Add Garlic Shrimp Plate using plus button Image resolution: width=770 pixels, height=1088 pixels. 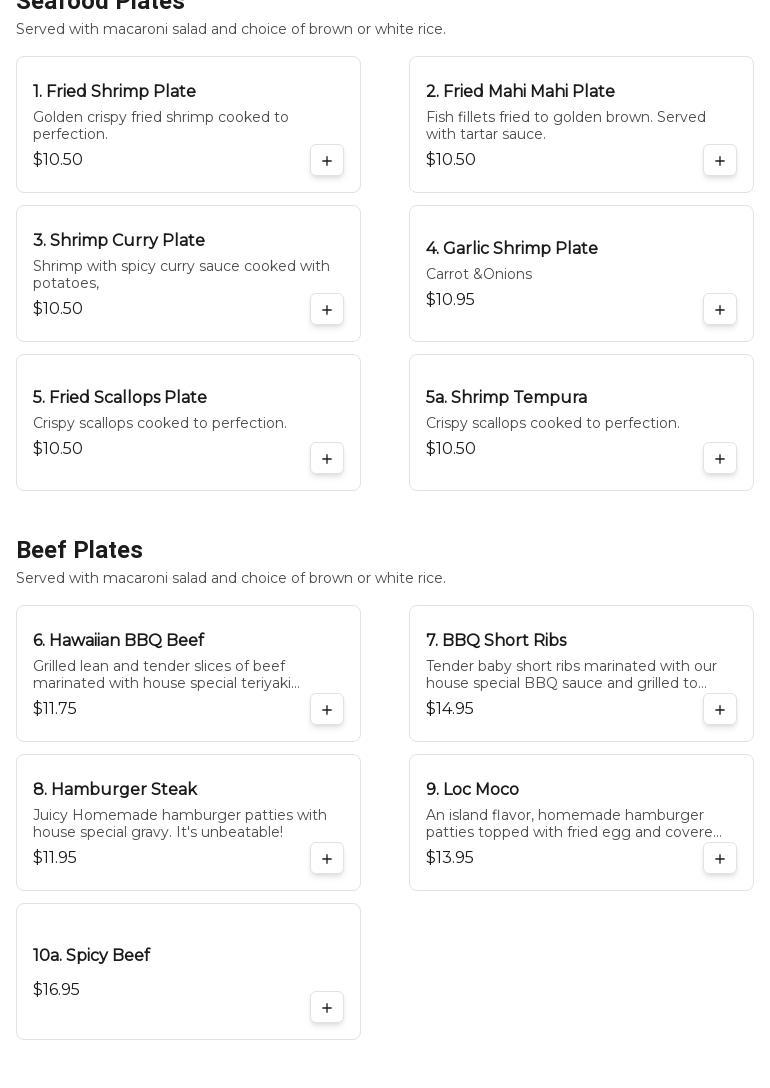click(x=720, y=310)
